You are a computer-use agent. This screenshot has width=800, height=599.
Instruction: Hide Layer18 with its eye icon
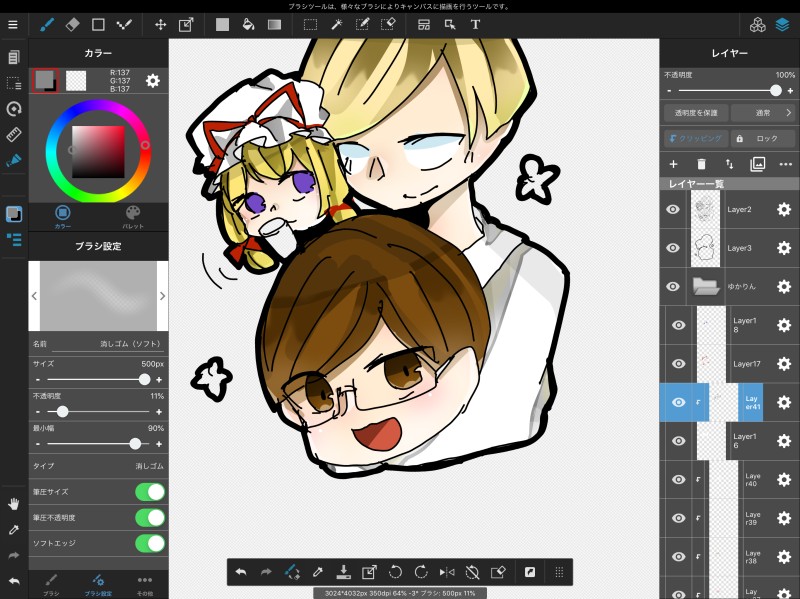click(679, 325)
